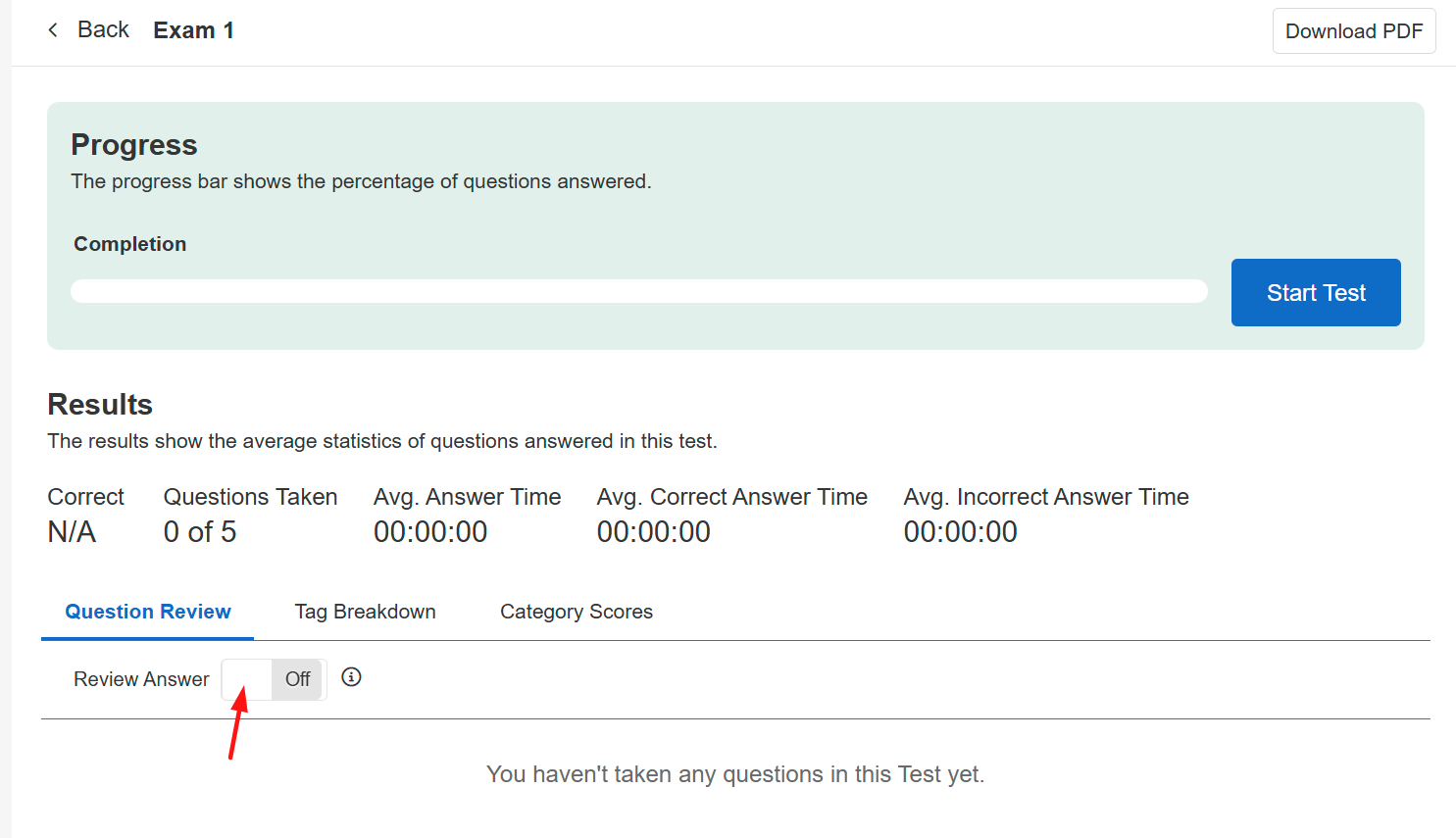
Task: Click the Review Answer label text
Action: click(141, 679)
